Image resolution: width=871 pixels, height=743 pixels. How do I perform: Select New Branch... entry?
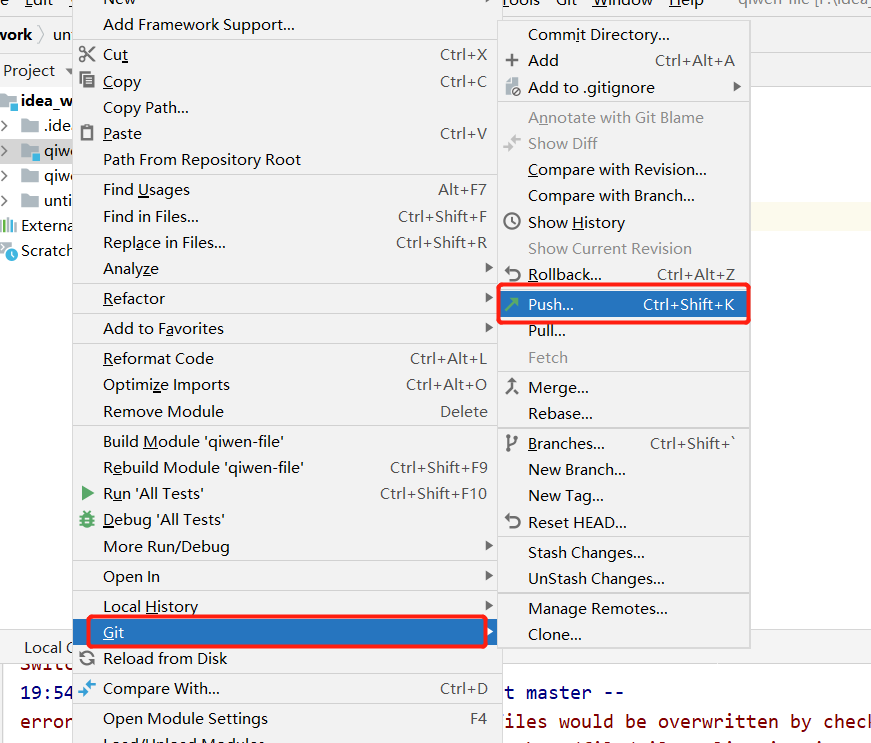coord(624,470)
